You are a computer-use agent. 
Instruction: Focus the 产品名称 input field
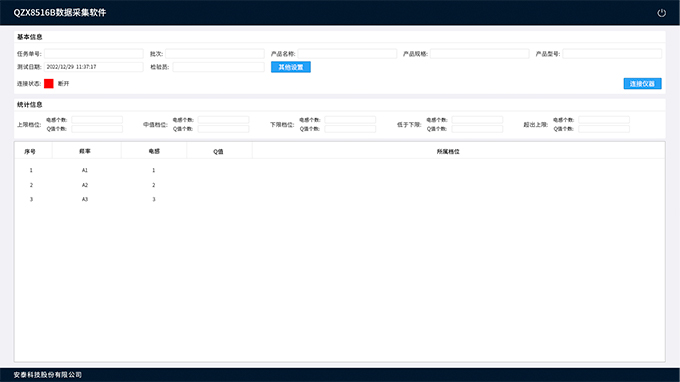[347, 54]
